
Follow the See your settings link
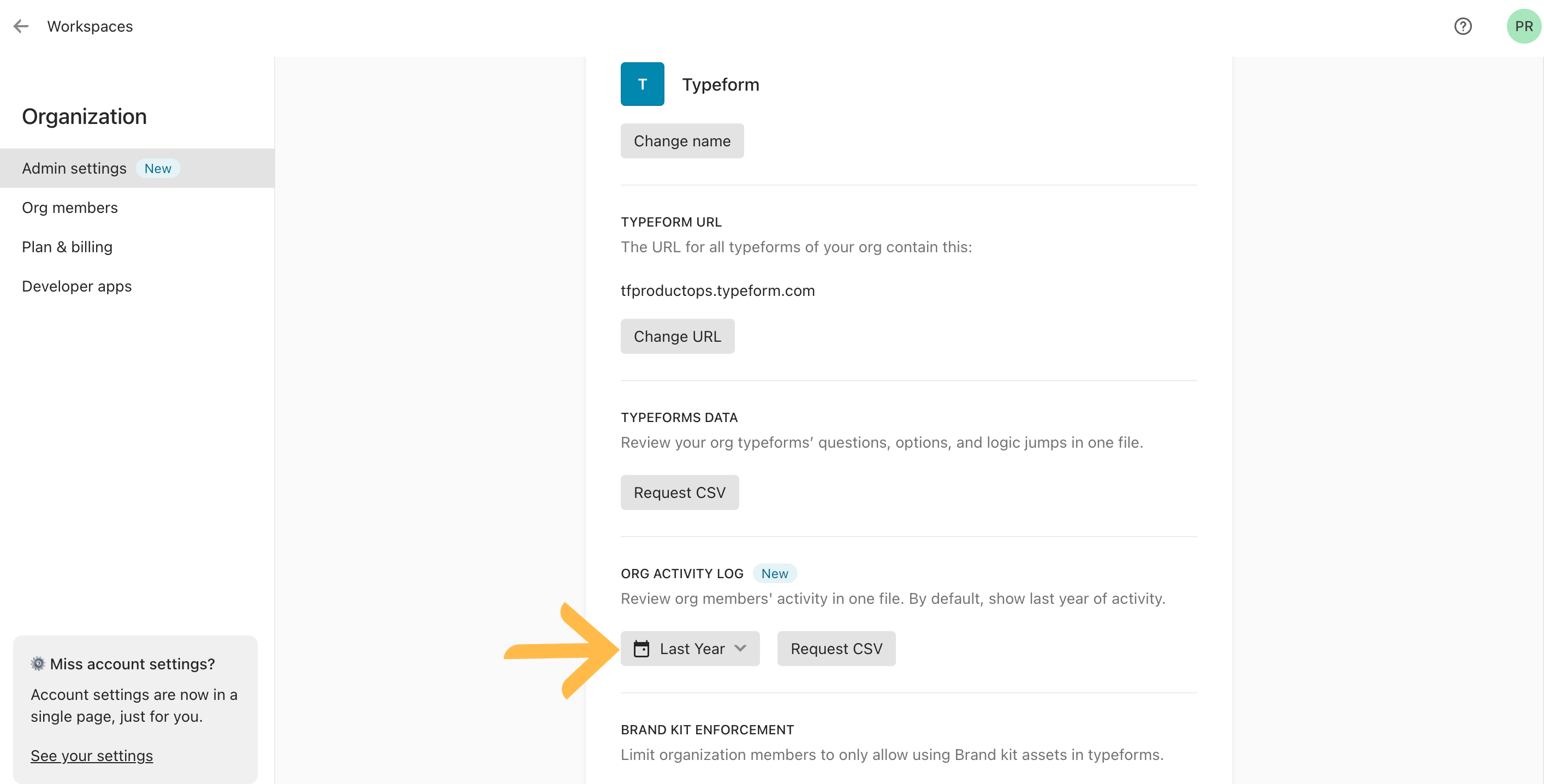(92, 756)
